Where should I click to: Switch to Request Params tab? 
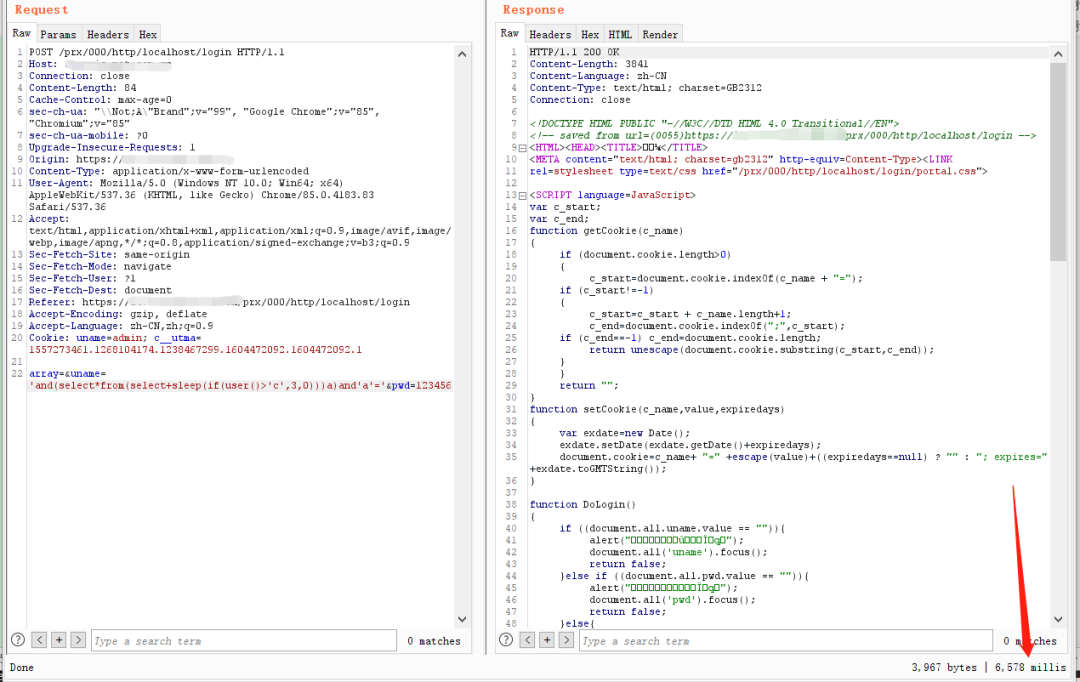pos(58,34)
